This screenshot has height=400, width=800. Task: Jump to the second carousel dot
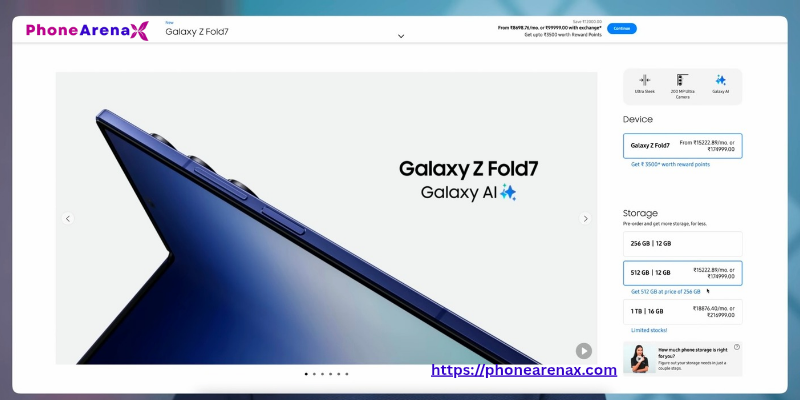[x=314, y=374]
